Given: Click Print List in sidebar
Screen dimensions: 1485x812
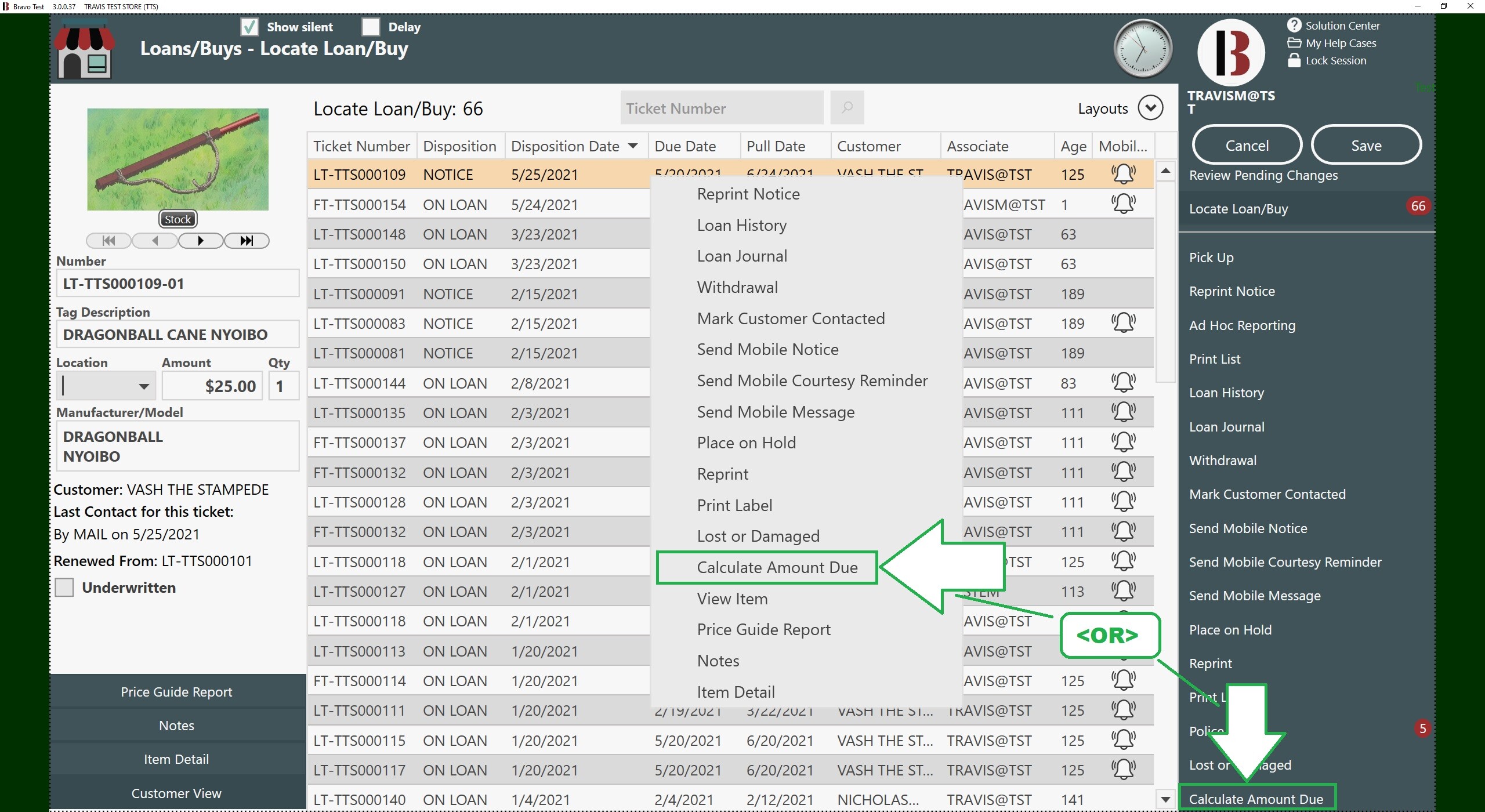Looking at the screenshot, I should pos(1215,359).
